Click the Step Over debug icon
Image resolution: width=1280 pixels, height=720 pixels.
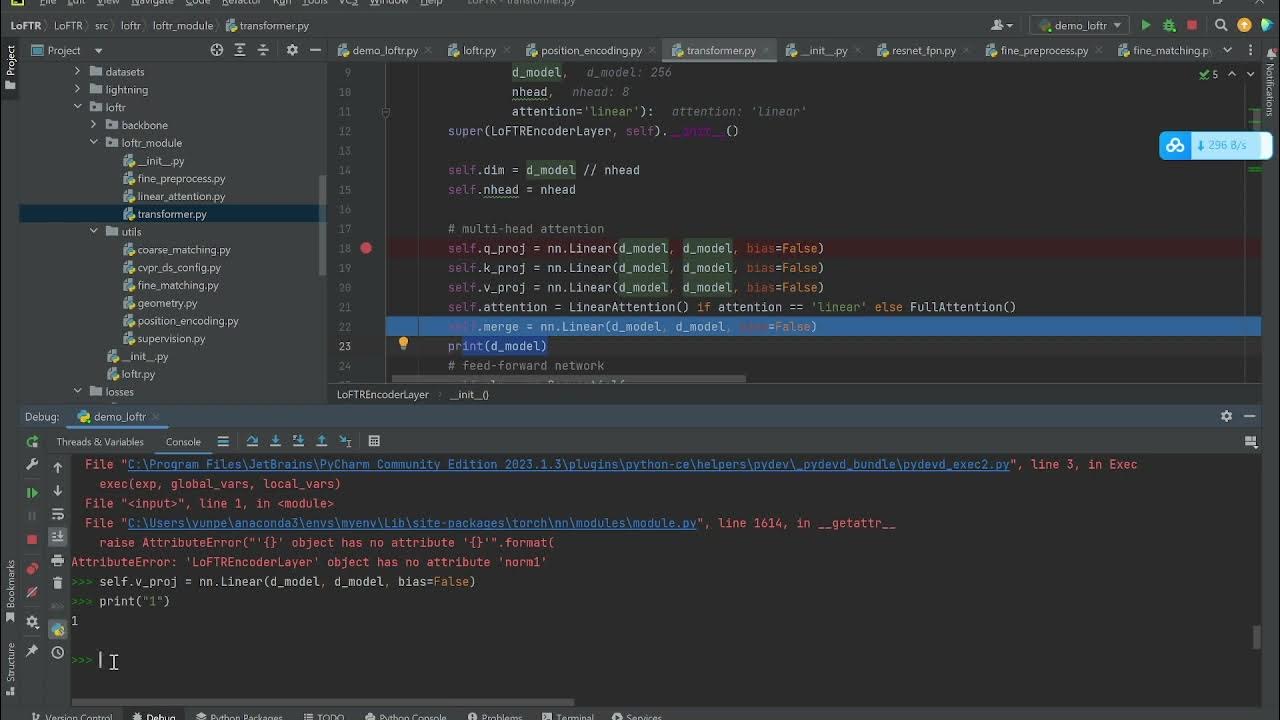tap(252, 441)
